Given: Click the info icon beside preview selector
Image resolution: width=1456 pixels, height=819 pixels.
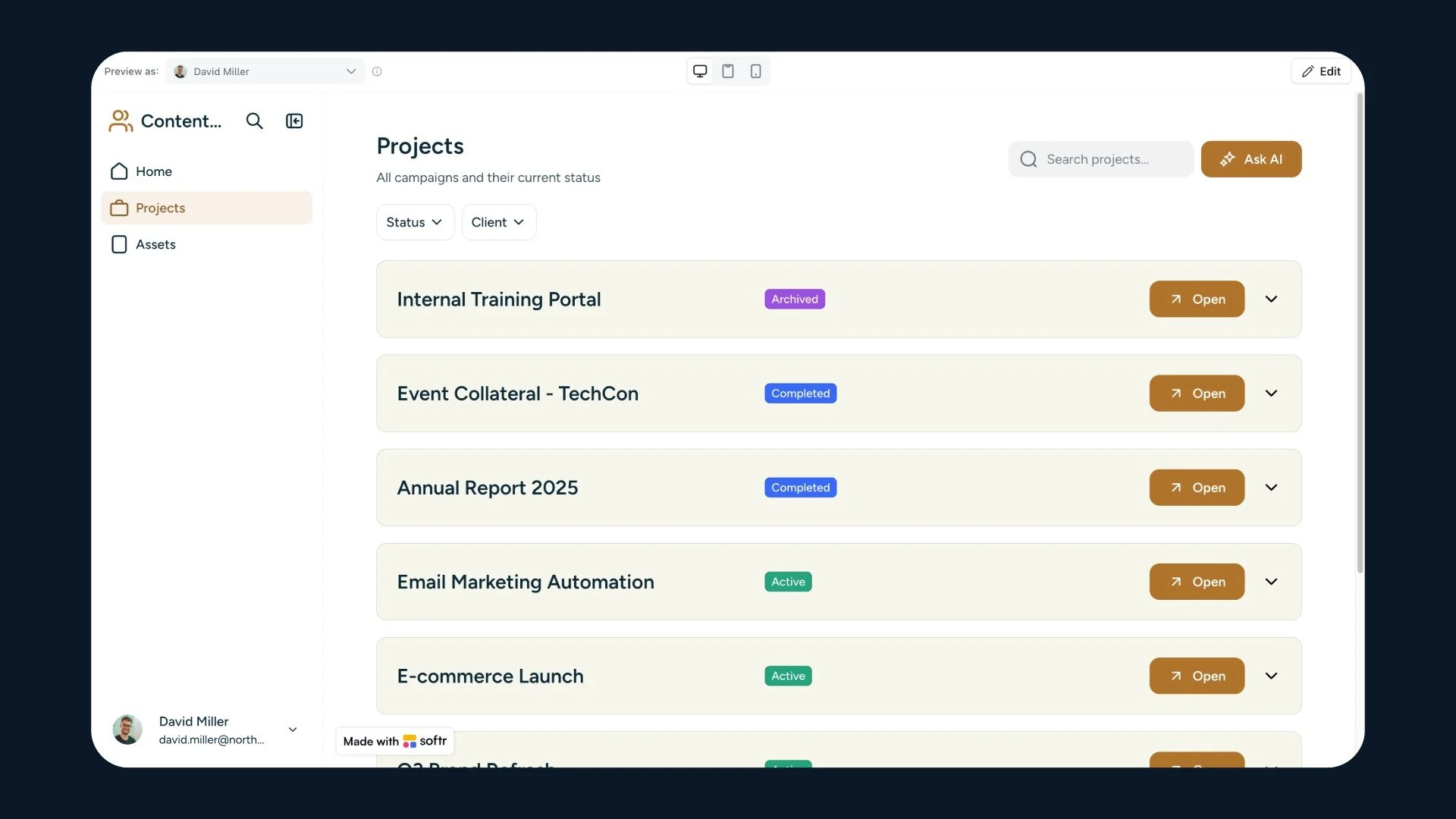Looking at the screenshot, I should coord(377,71).
